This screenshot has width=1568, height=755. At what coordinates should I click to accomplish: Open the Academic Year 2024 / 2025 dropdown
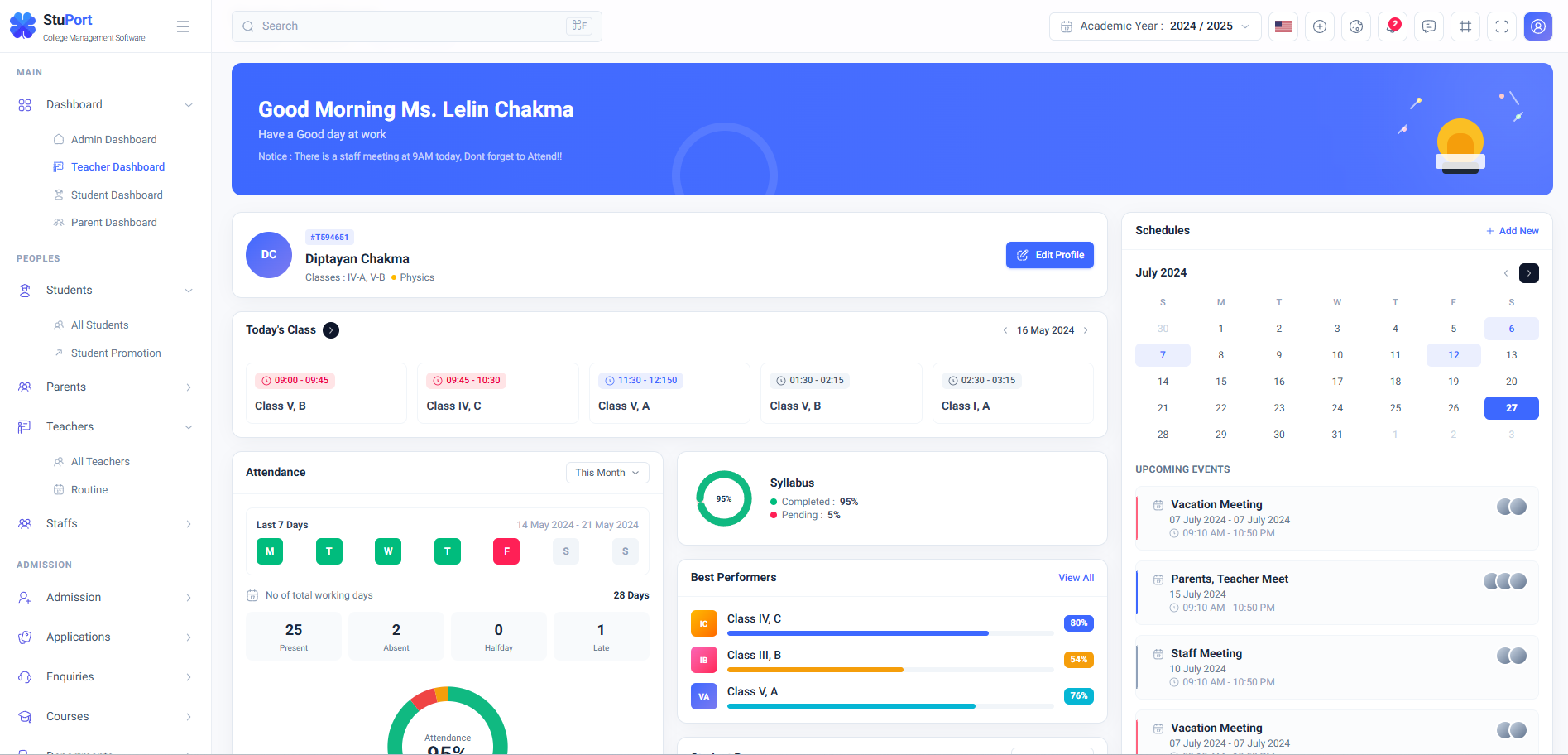click(1155, 26)
